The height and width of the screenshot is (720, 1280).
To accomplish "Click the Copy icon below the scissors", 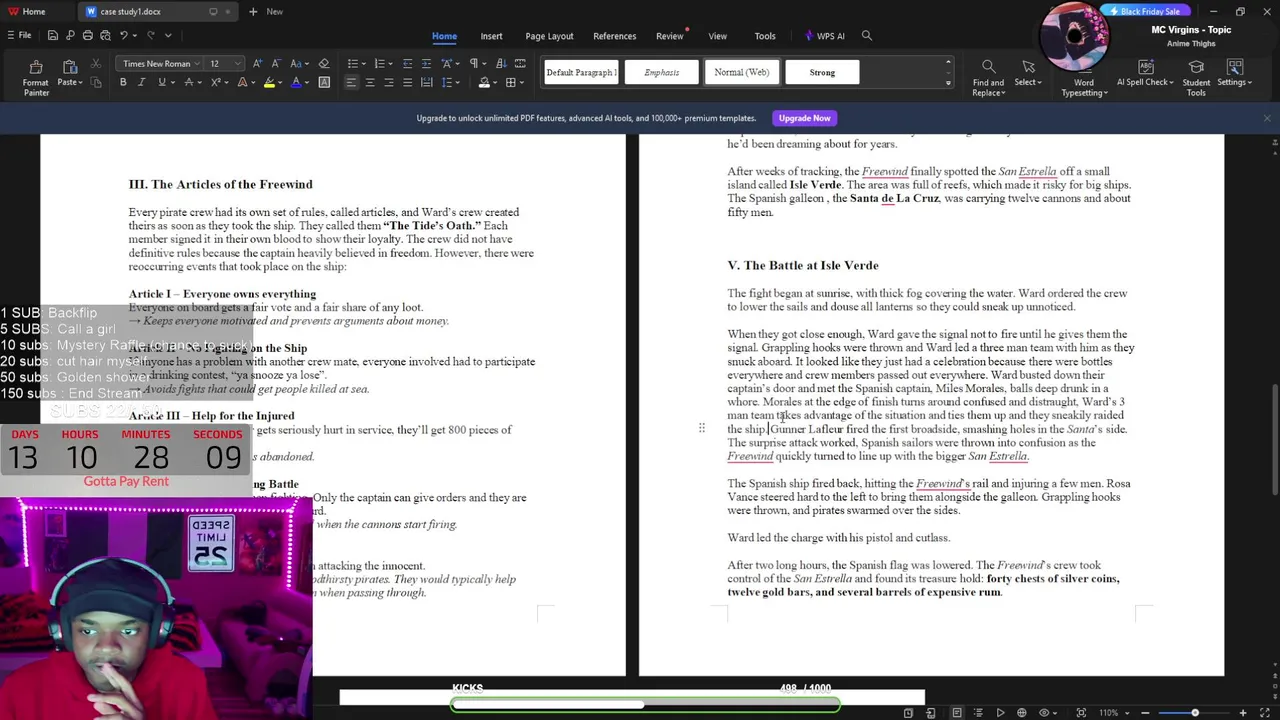I will coord(96,82).
